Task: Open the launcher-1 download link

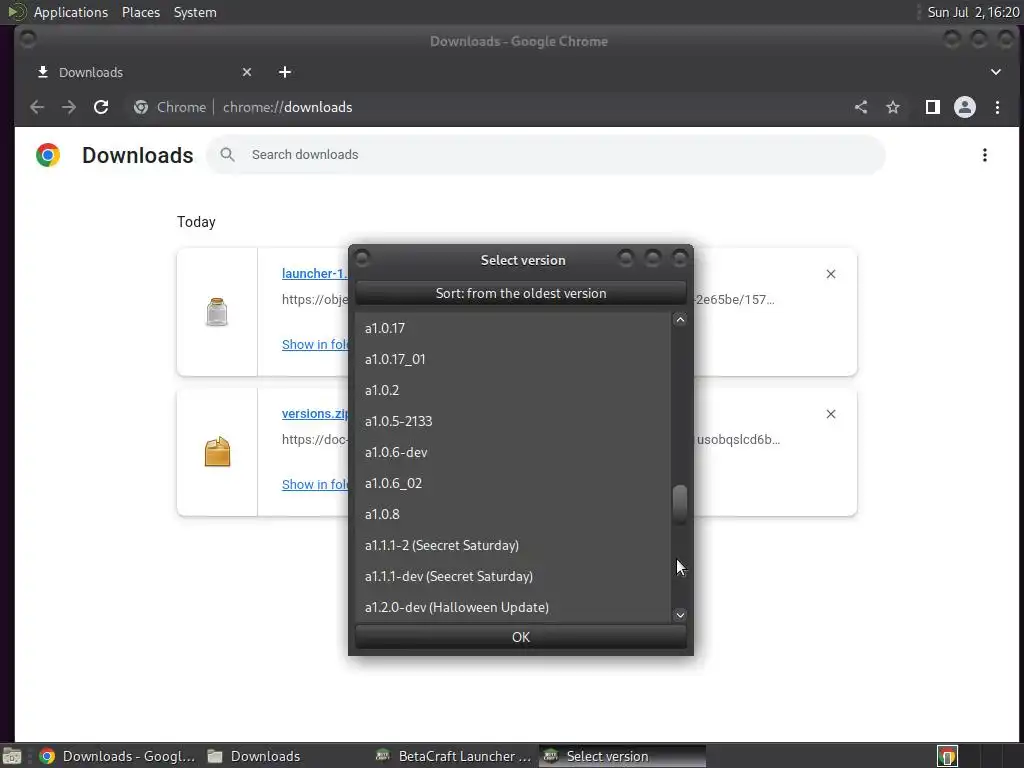Action: pyautogui.click(x=315, y=274)
